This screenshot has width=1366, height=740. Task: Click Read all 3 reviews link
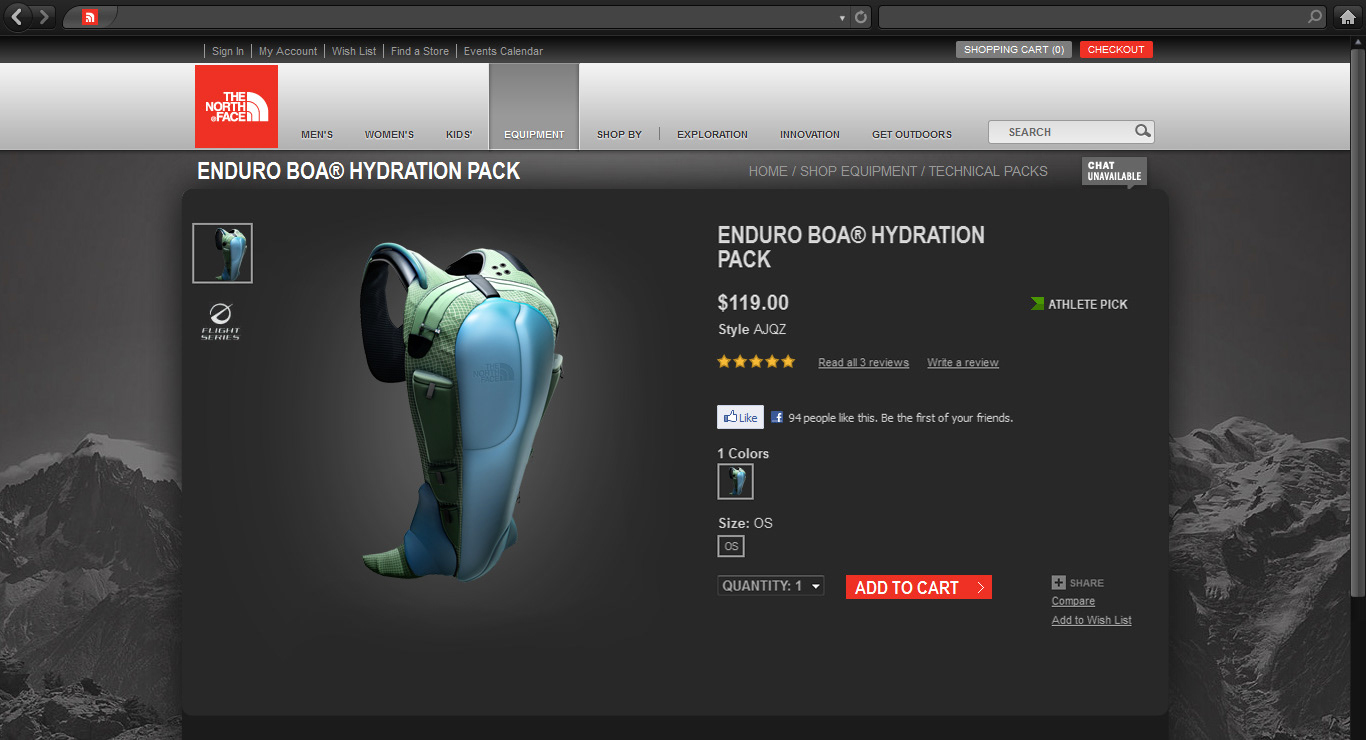tap(863, 362)
